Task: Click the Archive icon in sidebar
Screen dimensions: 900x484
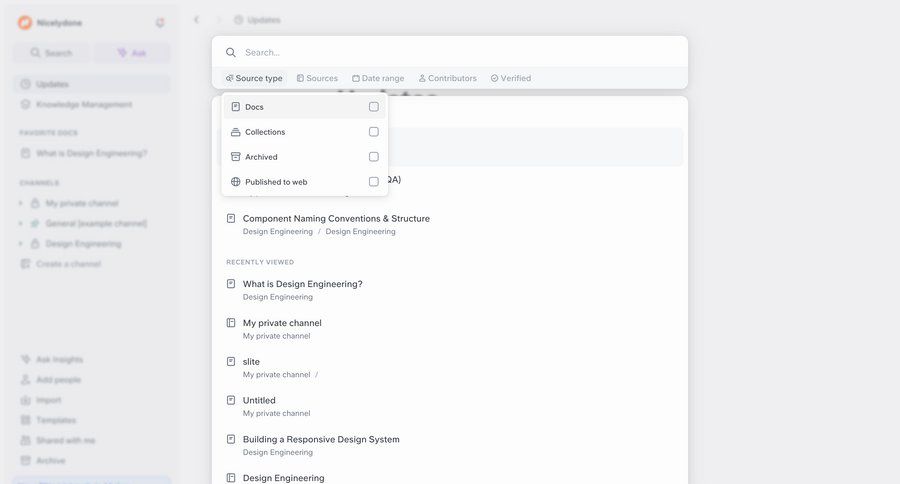Action: click(x=26, y=461)
